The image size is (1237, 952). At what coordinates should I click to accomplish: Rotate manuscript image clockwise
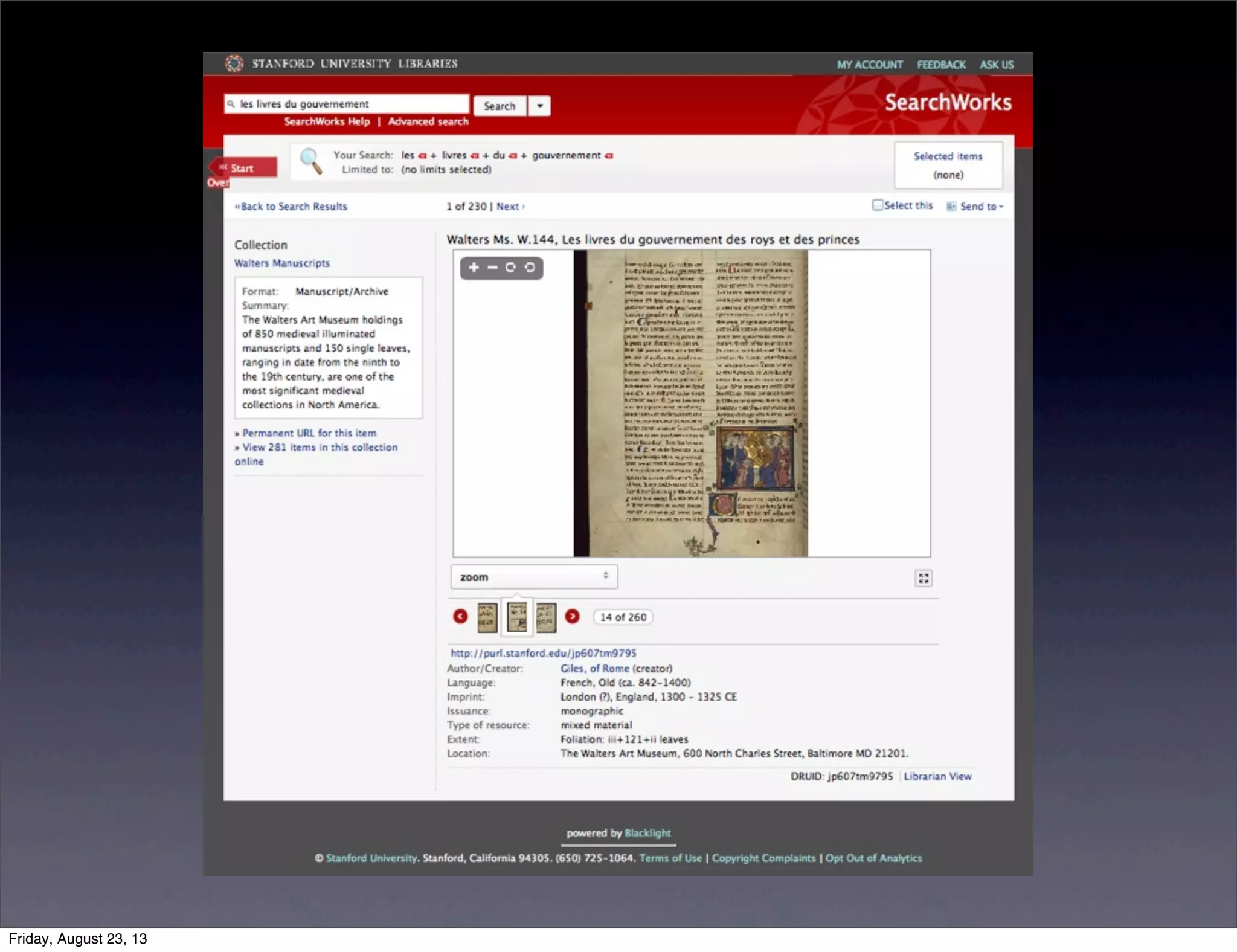(x=511, y=268)
